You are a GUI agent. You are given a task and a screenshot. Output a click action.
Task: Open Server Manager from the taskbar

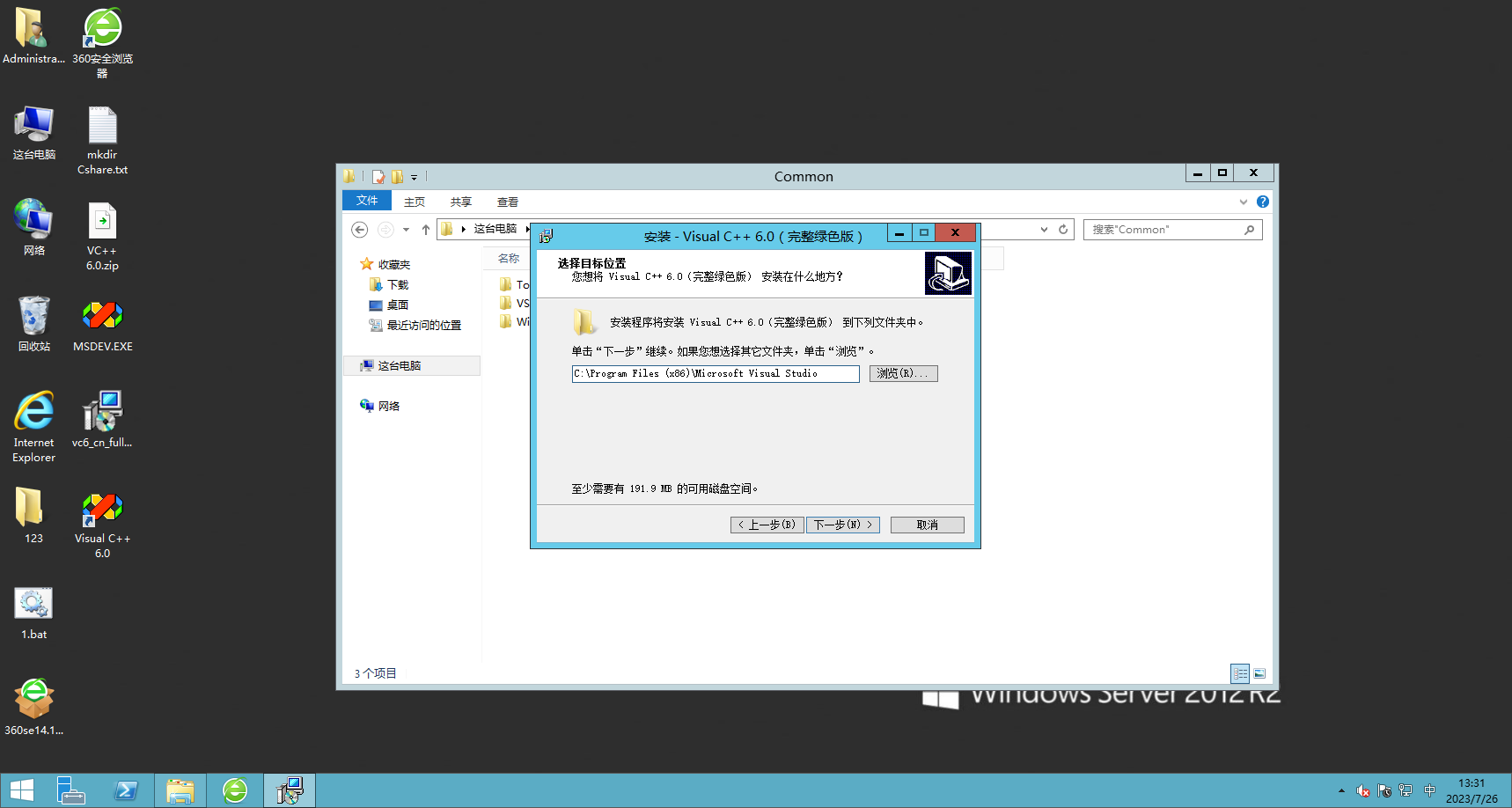click(71, 790)
